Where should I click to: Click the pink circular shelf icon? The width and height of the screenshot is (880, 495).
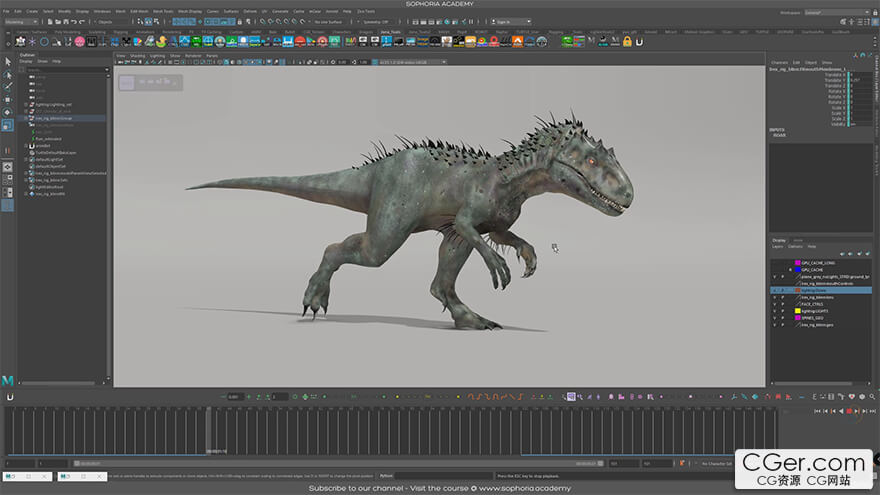(x=80, y=42)
